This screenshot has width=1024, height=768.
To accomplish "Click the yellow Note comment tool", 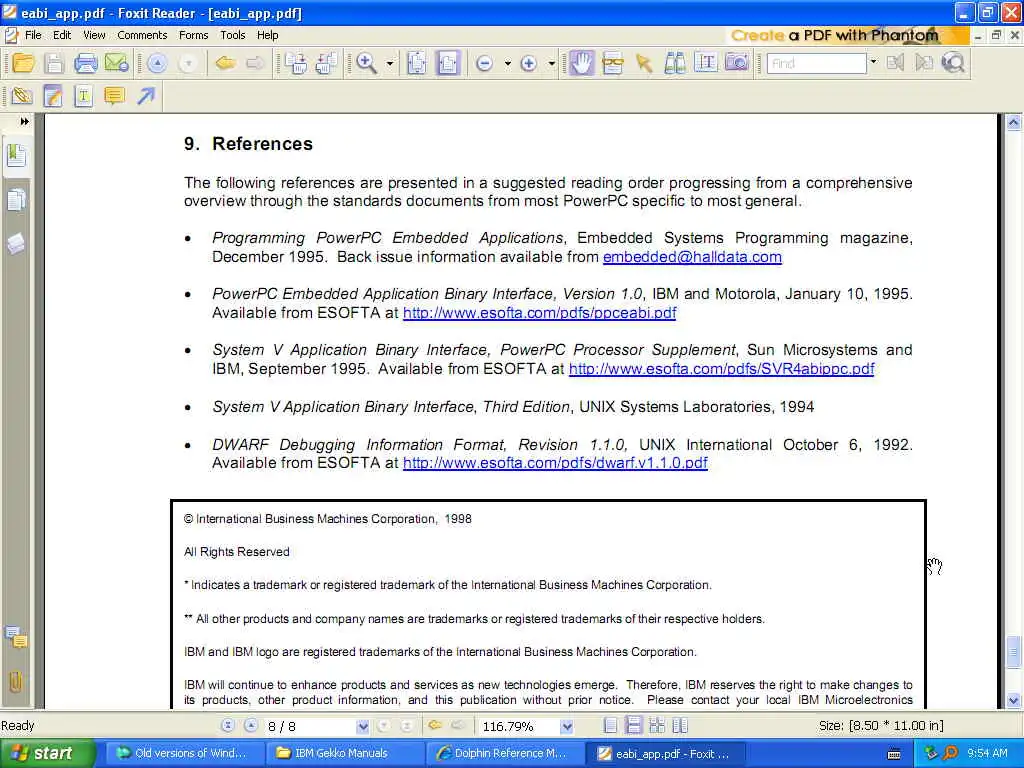I will [x=114, y=97].
